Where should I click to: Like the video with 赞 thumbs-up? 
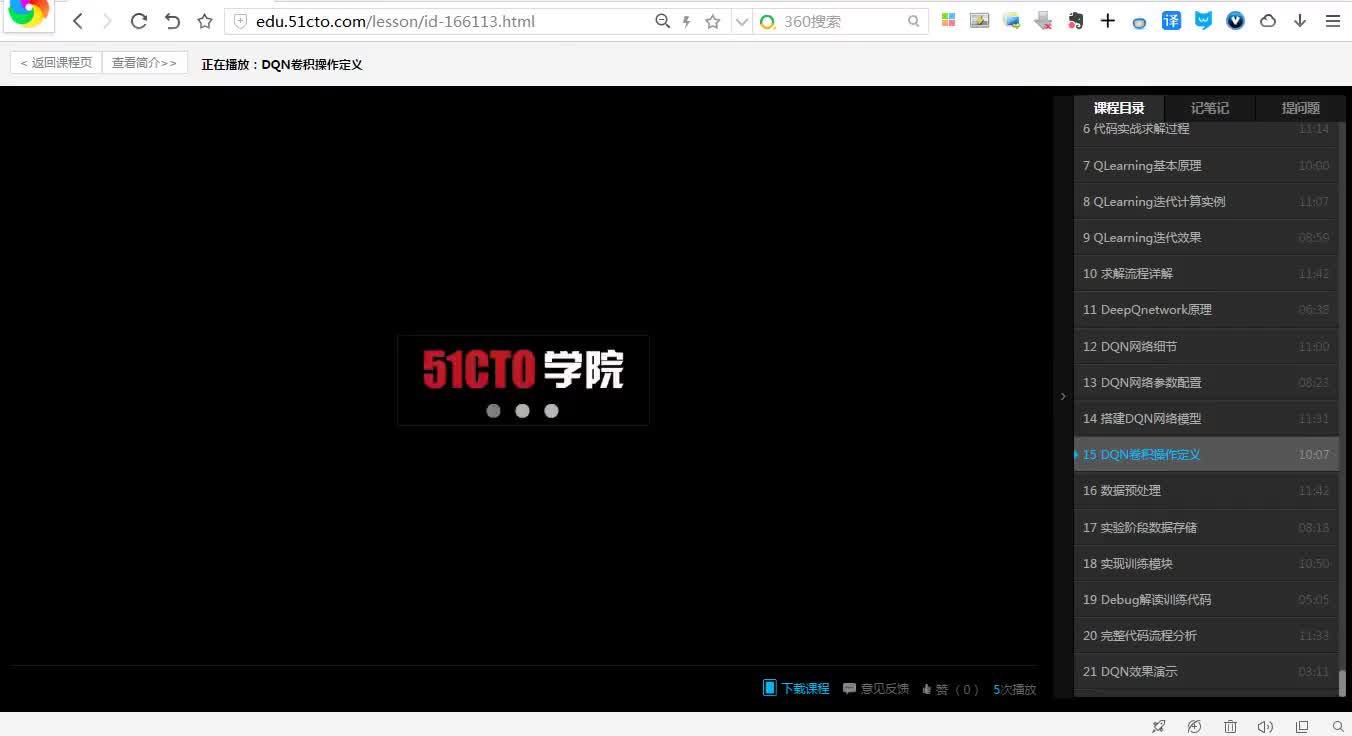pos(950,689)
